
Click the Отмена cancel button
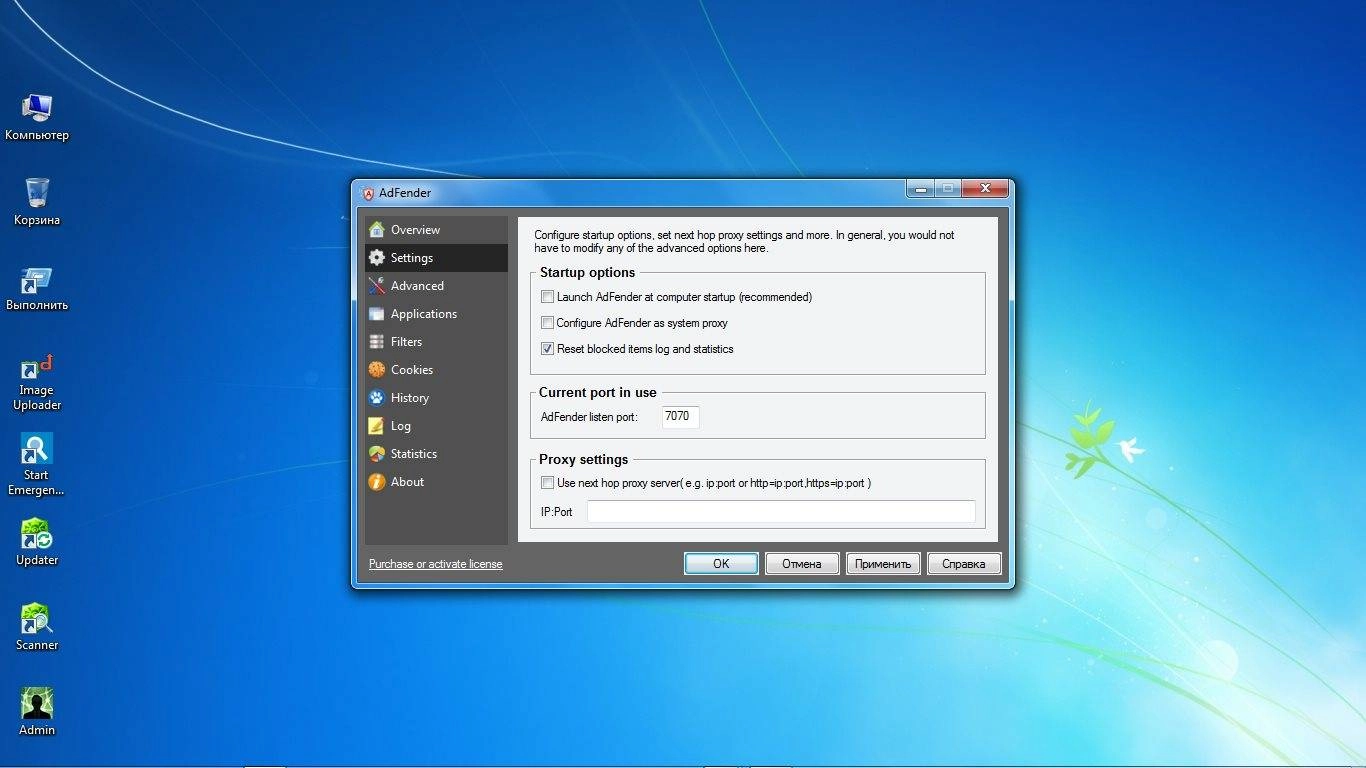pyautogui.click(x=802, y=564)
